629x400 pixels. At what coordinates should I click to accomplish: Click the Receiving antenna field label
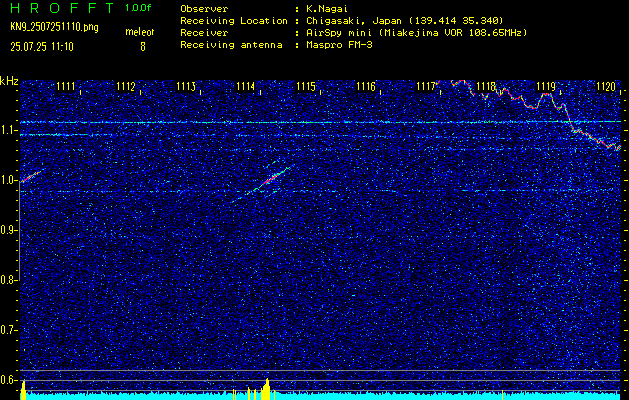coord(231,45)
